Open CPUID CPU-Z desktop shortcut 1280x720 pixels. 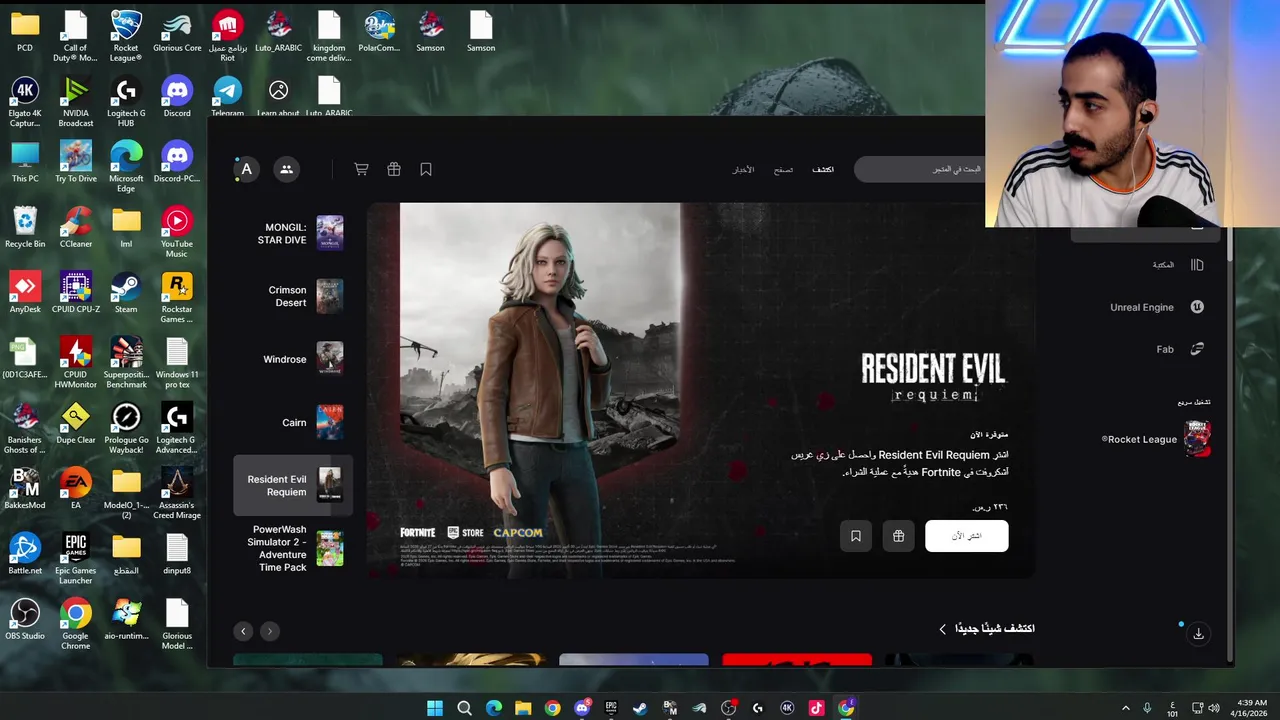click(76, 293)
